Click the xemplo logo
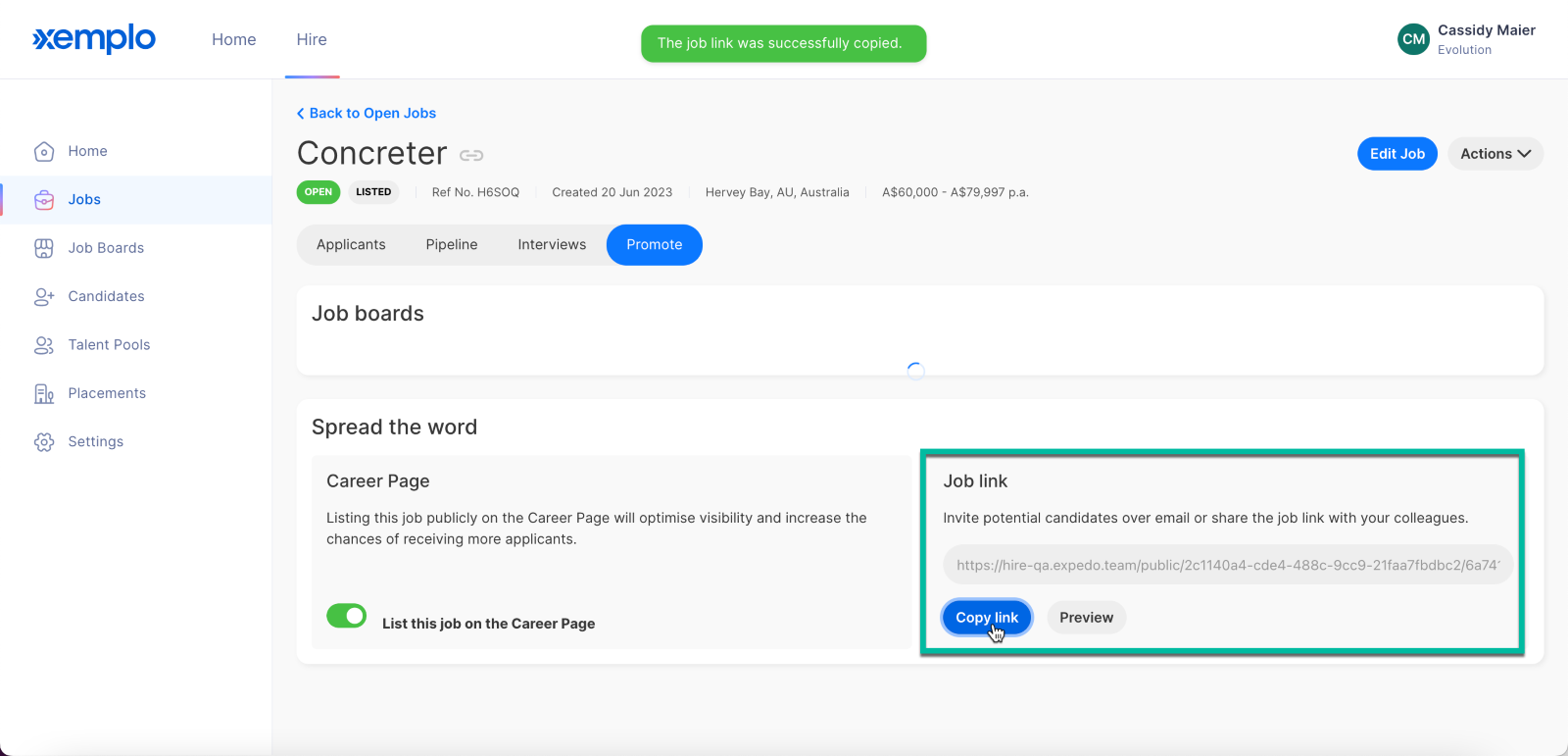Viewport: 1568px width, 756px height. (x=94, y=39)
